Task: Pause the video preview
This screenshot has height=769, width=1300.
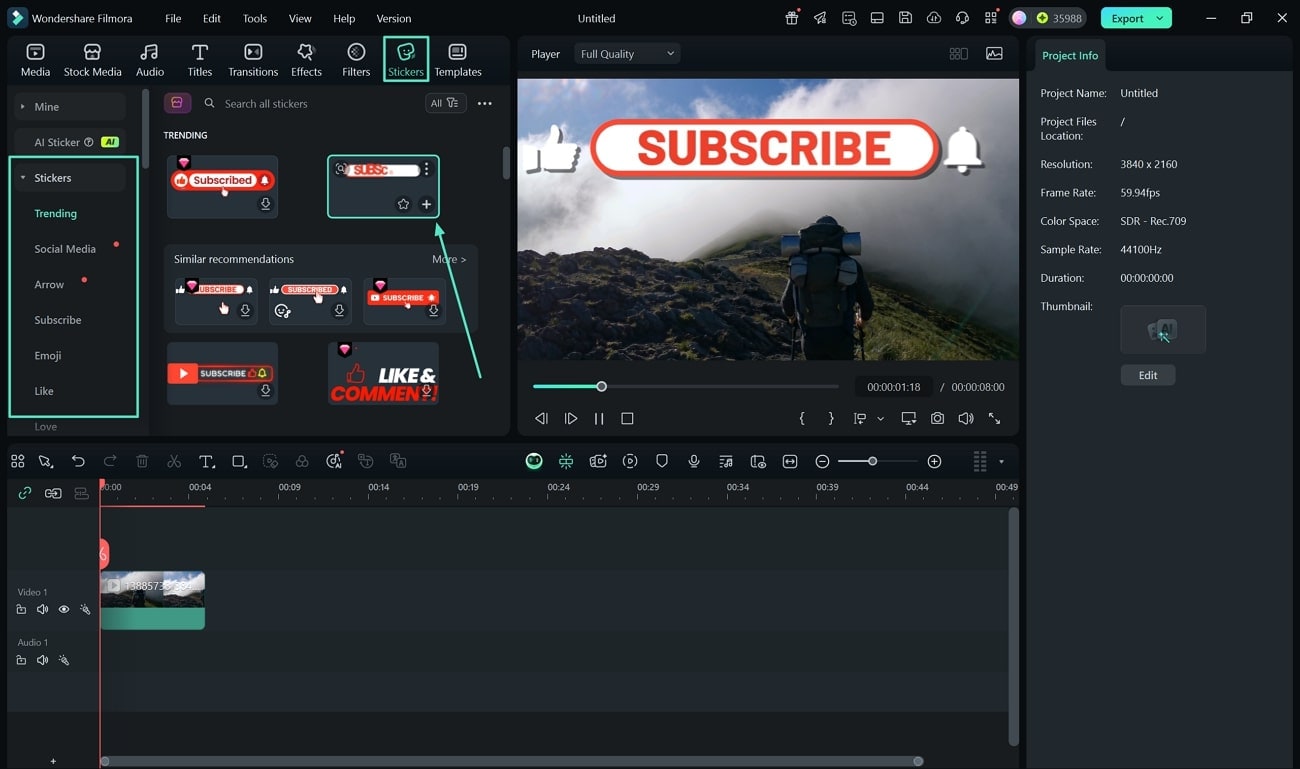Action: [599, 418]
